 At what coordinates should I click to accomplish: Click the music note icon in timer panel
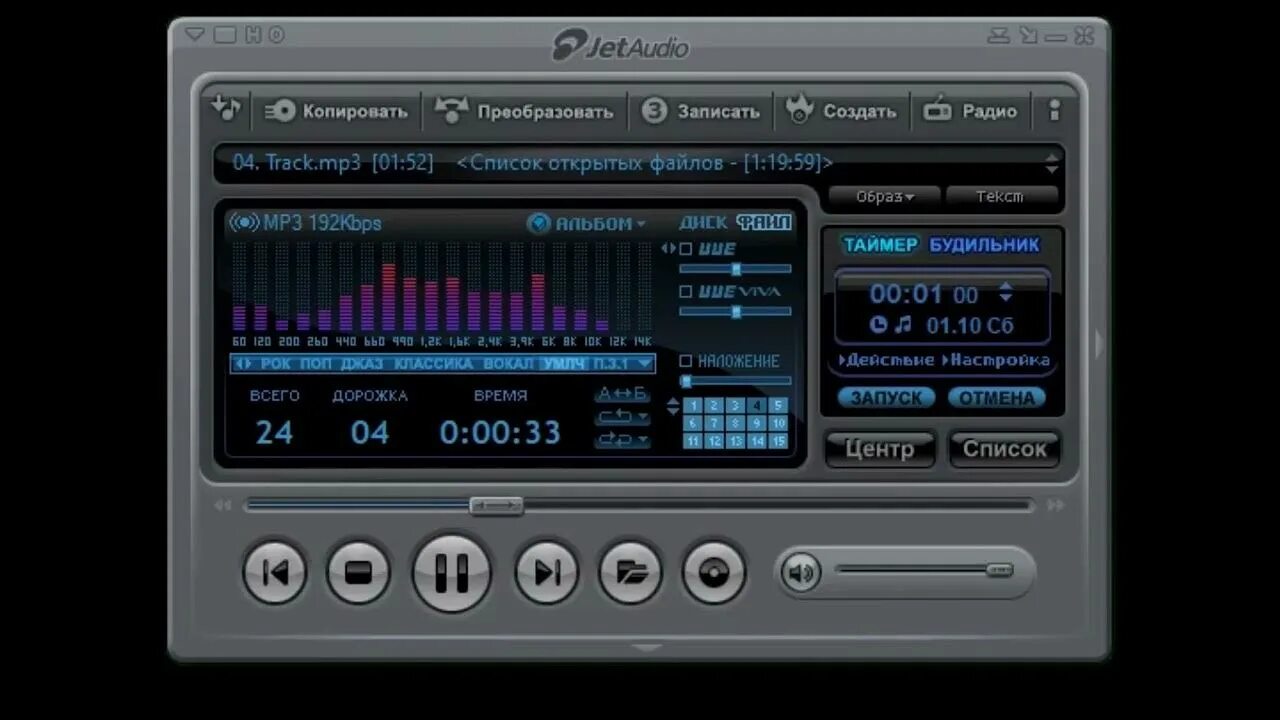coord(903,325)
